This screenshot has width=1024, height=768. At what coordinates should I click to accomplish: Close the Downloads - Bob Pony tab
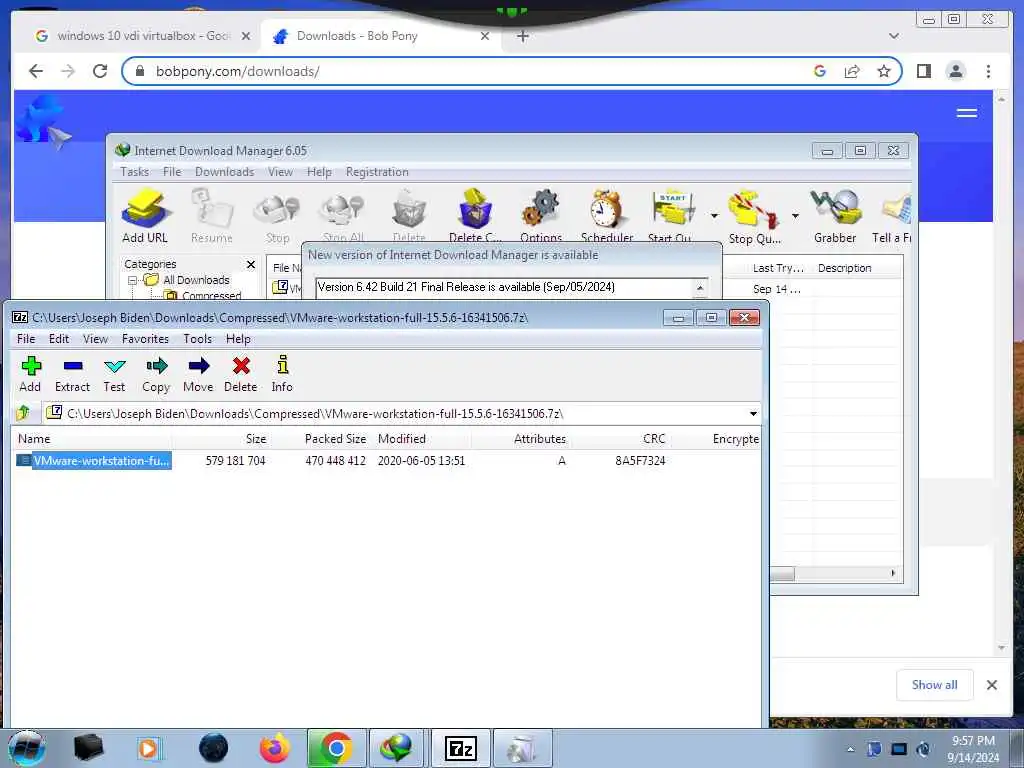coord(485,36)
